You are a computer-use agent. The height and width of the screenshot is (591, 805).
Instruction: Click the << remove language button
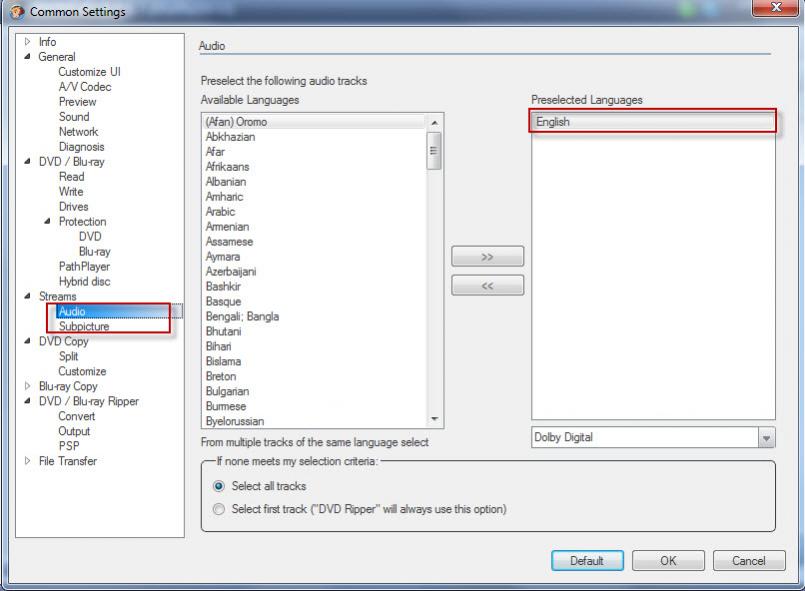487,285
